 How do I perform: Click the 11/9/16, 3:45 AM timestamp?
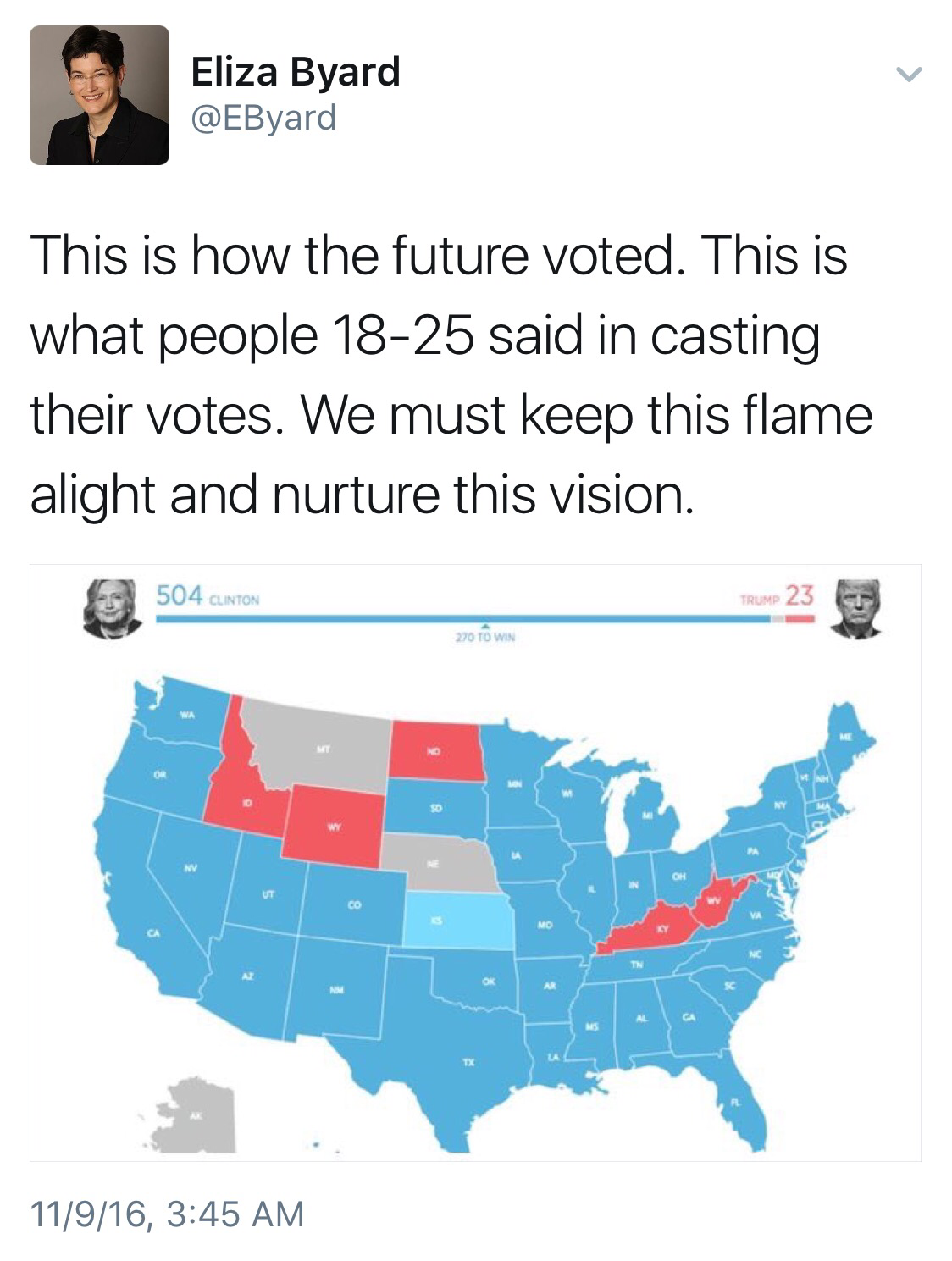pyautogui.click(x=167, y=1214)
